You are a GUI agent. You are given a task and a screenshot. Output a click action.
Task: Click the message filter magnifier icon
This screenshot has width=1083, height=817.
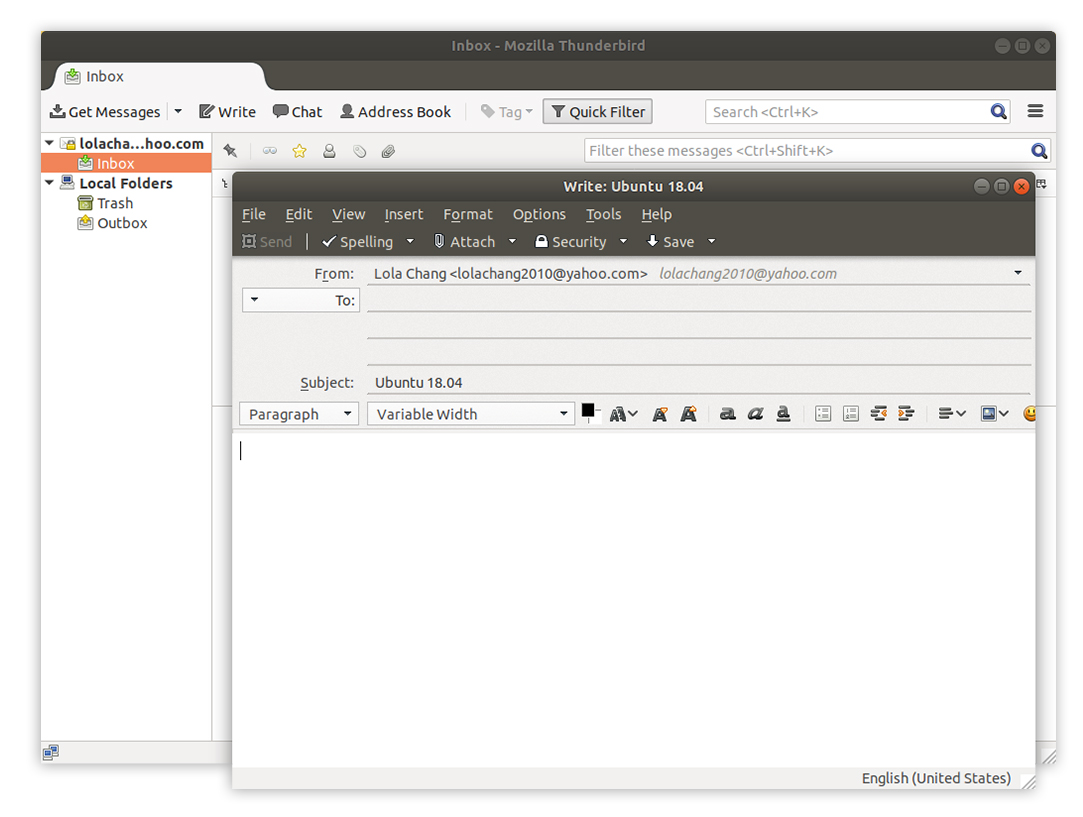(x=1039, y=151)
